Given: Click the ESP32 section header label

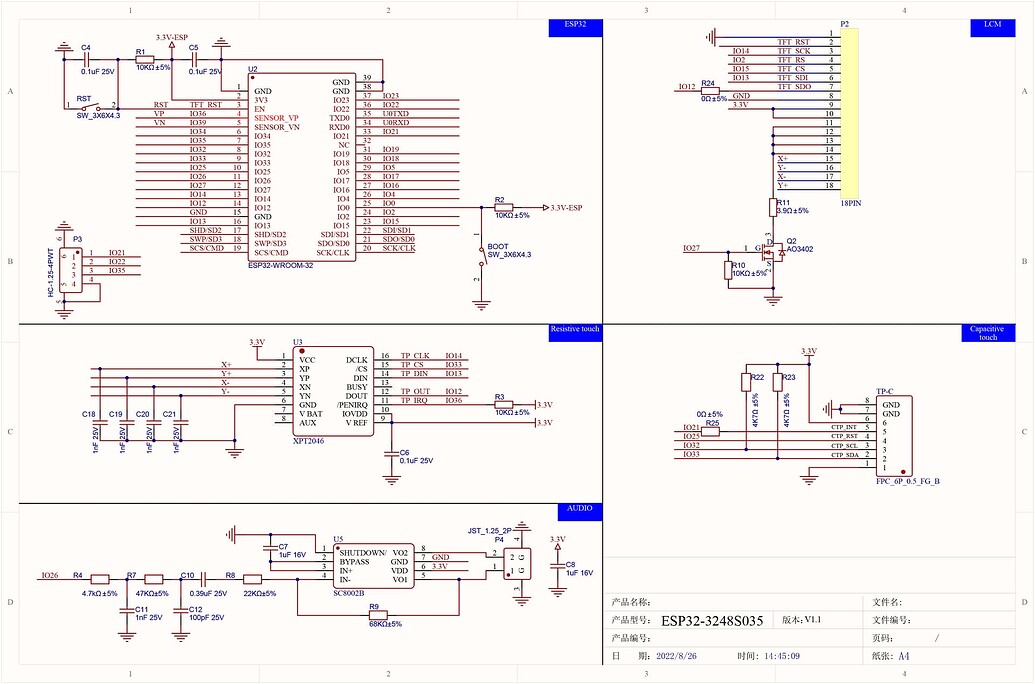Looking at the screenshot, I should click(x=575, y=27).
